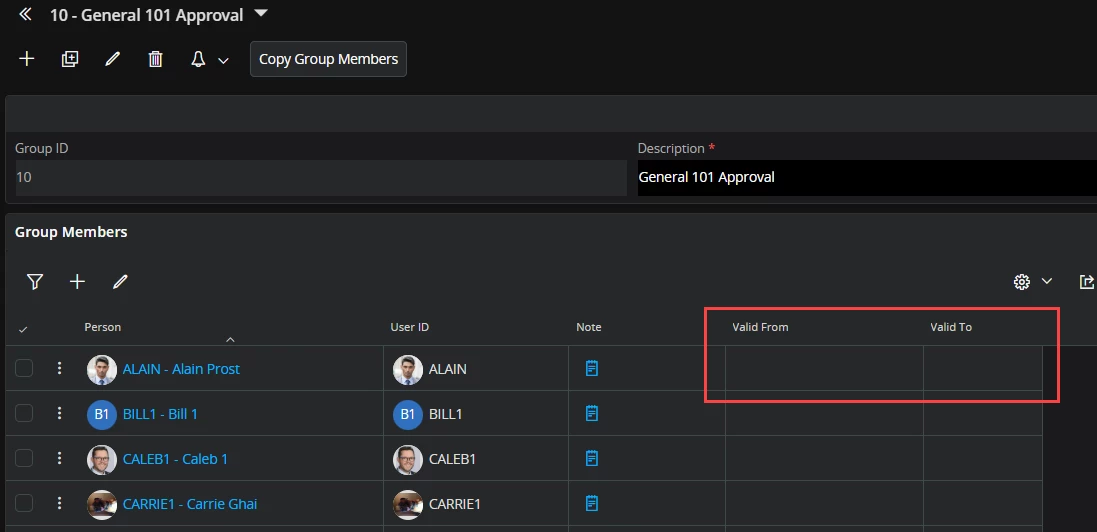This screenshot has width=1097, height=532.
Task: Open the CARRIE1 - Carrie Ghai link
Action: 189,504
